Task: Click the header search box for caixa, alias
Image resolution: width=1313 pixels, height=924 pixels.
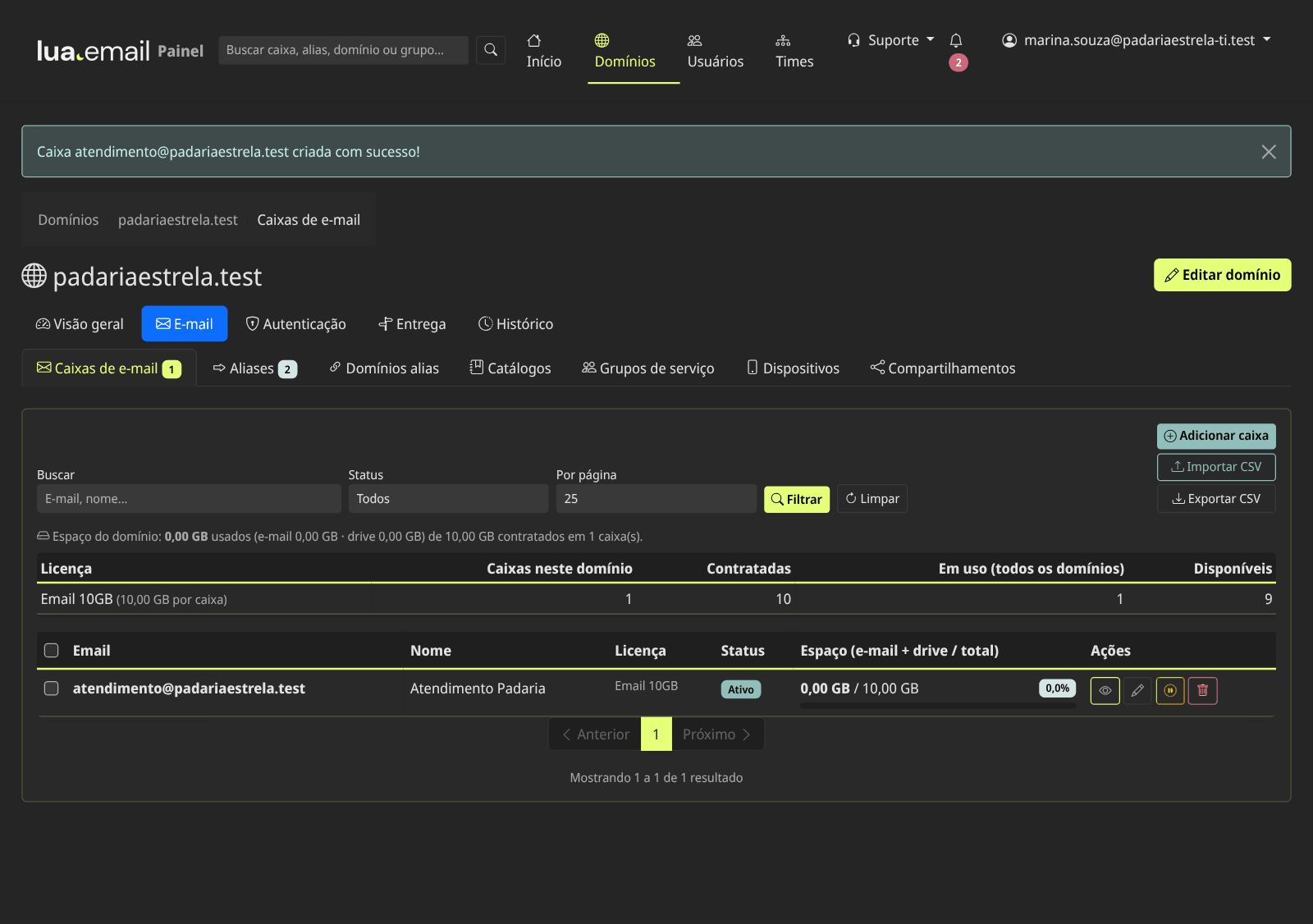Action: pyautogui.click(x=344, y=50)
